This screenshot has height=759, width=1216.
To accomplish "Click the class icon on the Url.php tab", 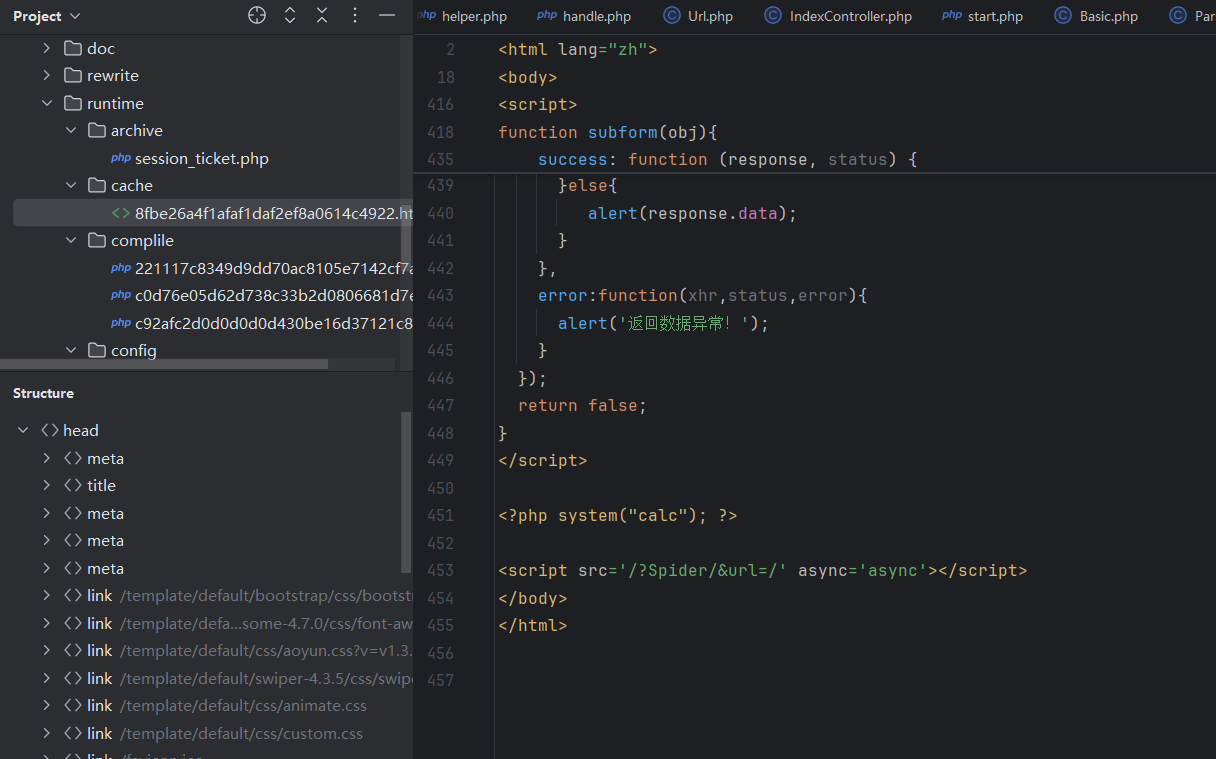I will (x=672, y=15).
